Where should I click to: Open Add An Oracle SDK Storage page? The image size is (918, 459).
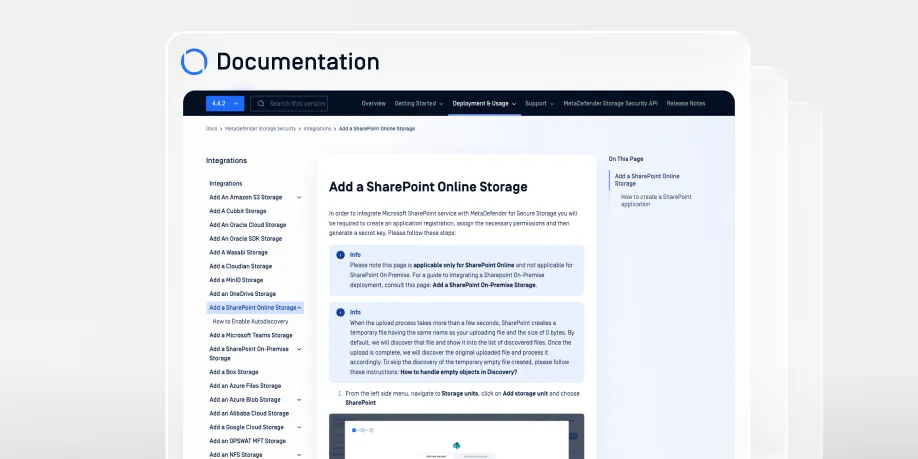point(246,239)
